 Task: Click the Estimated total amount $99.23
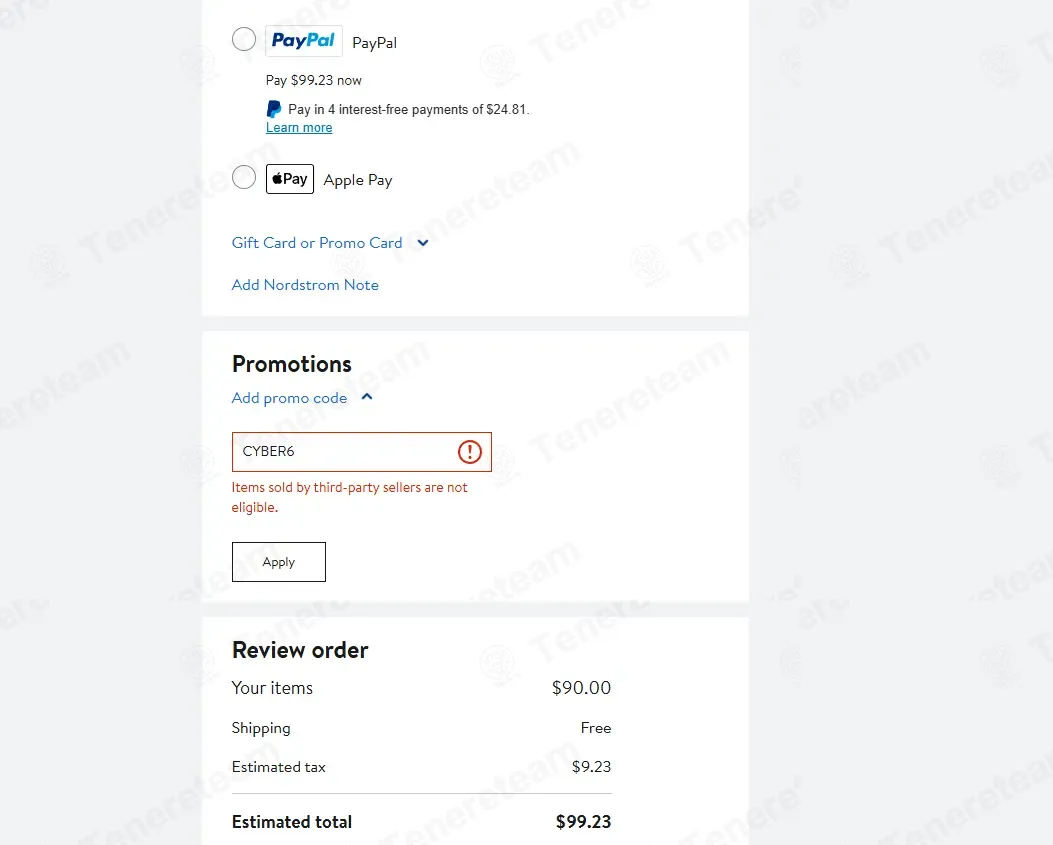[x=583, y=822]
